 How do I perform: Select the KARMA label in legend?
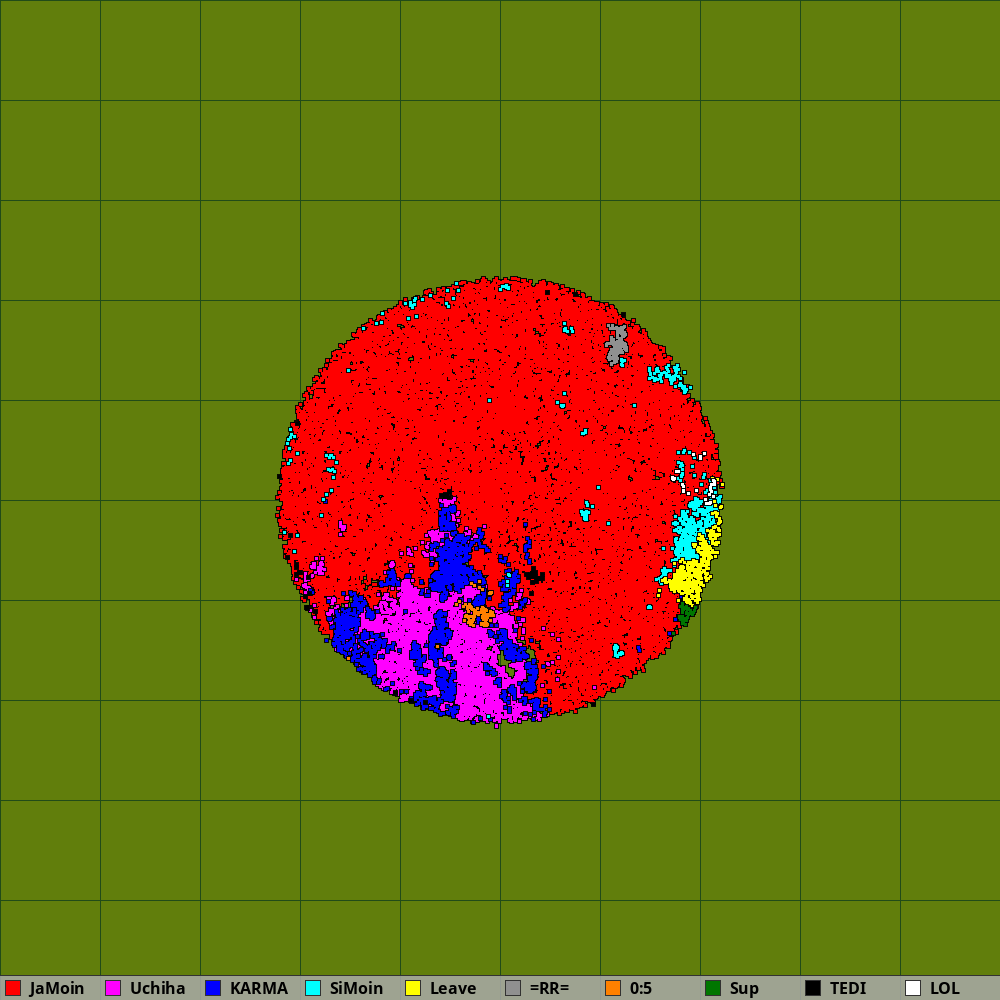pyautogui.click(x=259, y=988)
